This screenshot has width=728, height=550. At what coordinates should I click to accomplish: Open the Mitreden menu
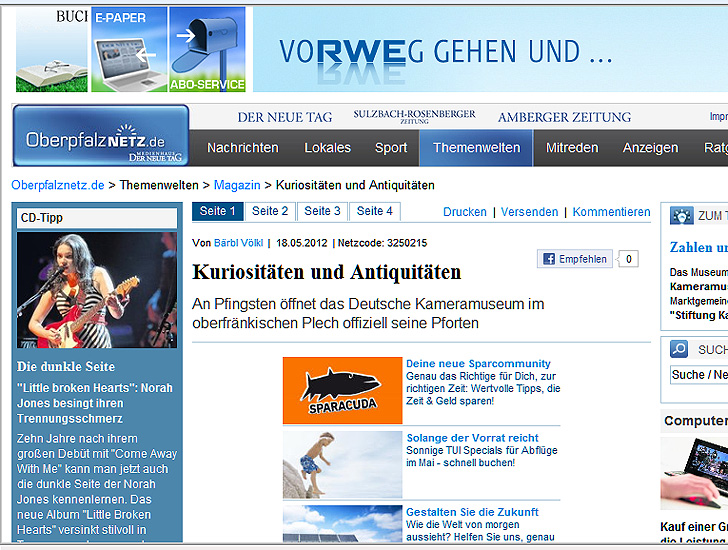pos(572,148)
